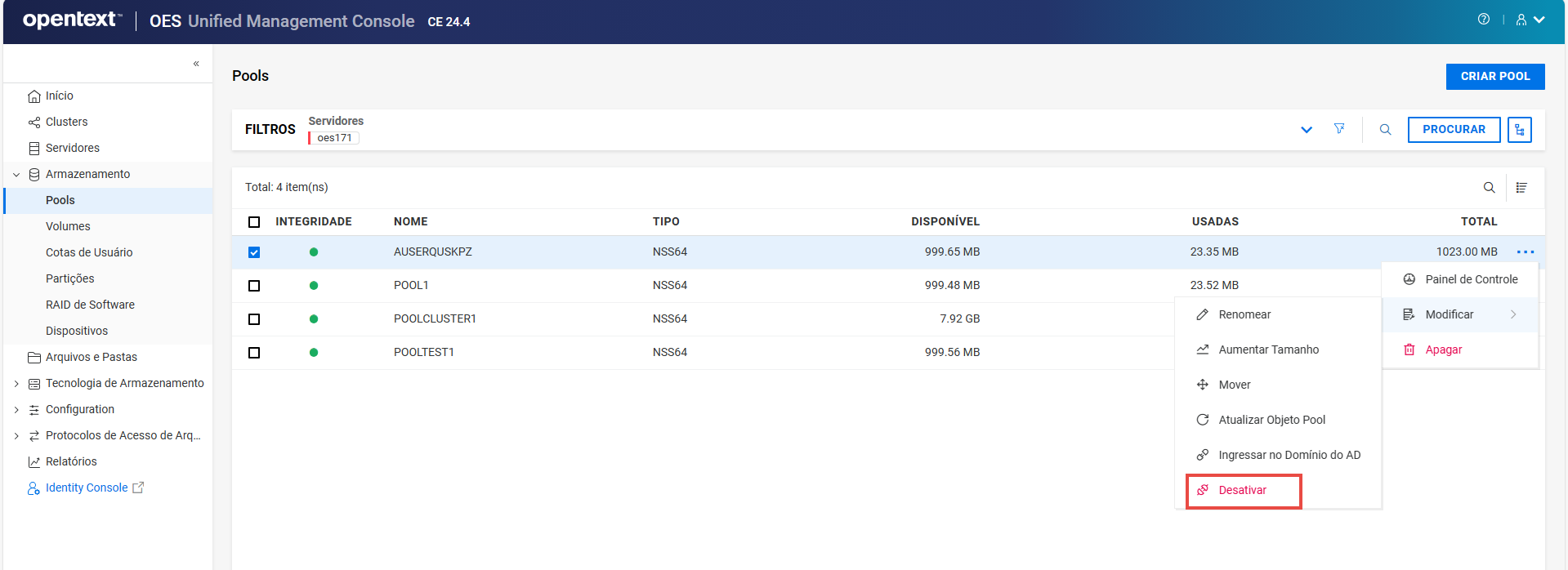1568x570 pixels.
Task: Toggle the select-all checkbox in the header
Action: 254,222
